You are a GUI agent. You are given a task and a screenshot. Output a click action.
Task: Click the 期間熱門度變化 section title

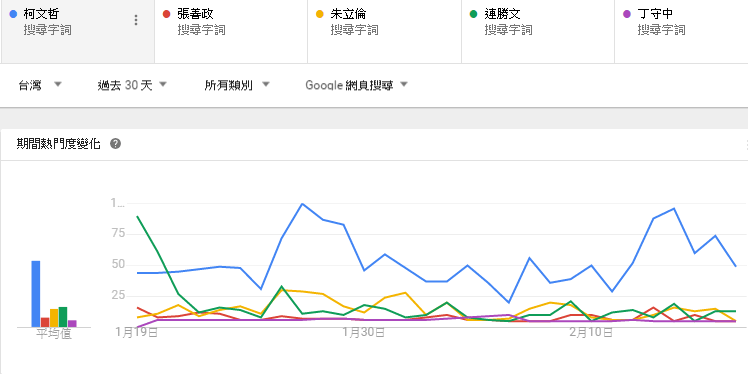pos(58,144)
